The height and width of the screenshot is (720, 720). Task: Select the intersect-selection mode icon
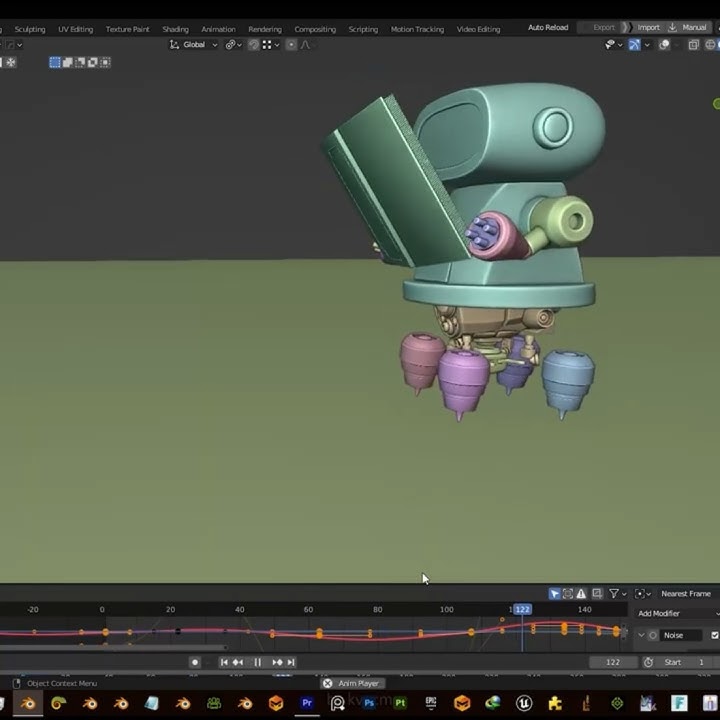tap(105, 62)
